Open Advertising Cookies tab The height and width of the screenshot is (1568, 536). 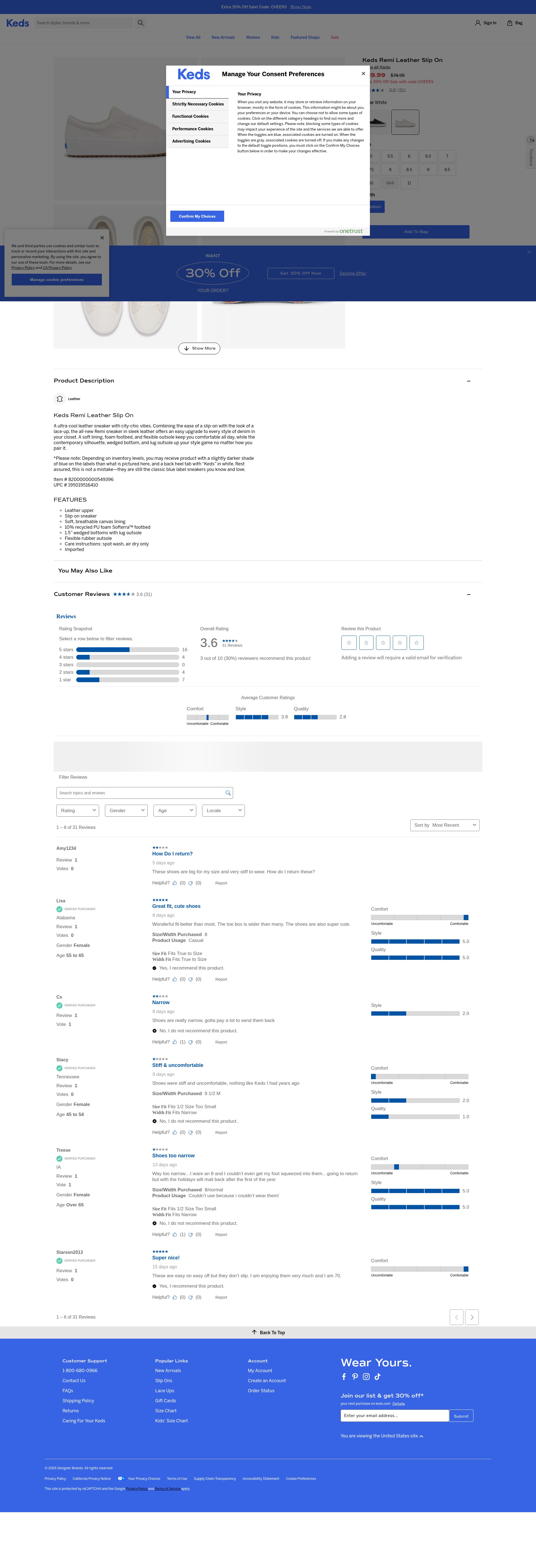pos(198,141)
